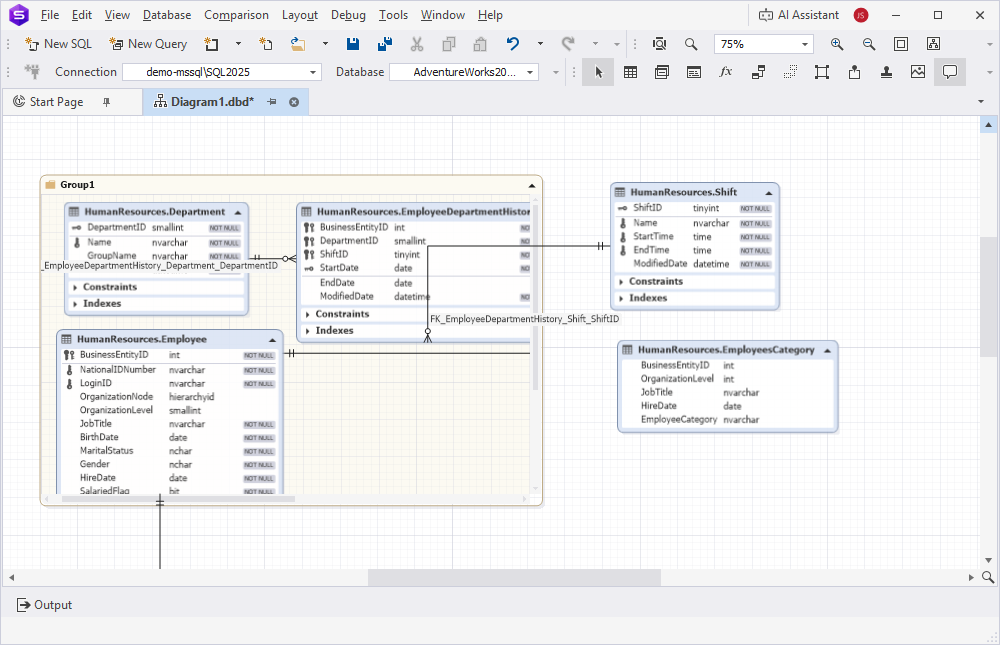Open the AI Assistant panel
This screenshot has height=645, width=1000.
click(798, 15)
